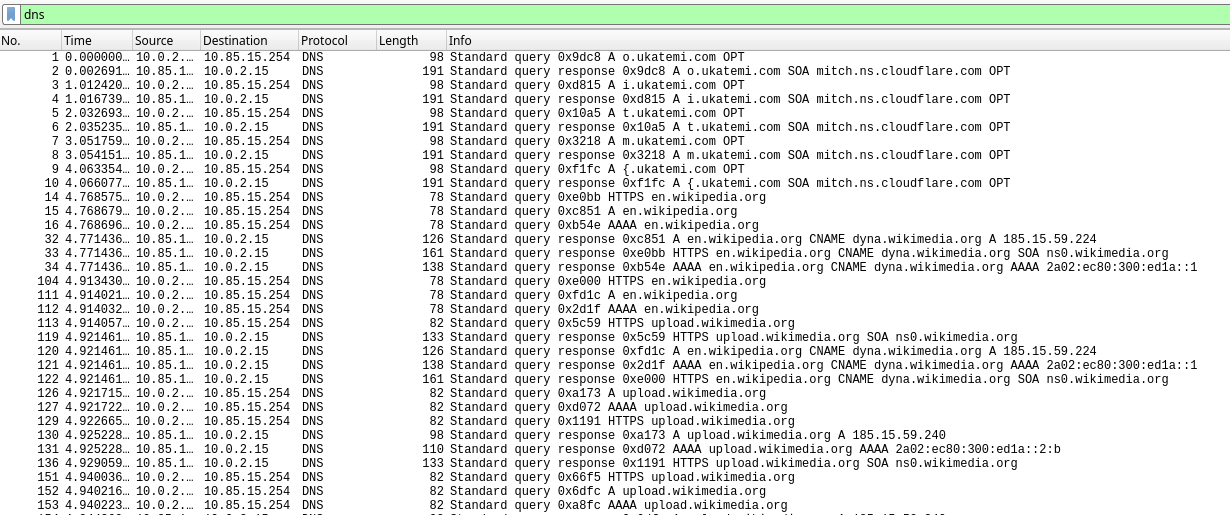This screenshot has height=515, width=1230.
Task: Select packet 119 response 0x5c59 row
Action: tap(615, 338)
